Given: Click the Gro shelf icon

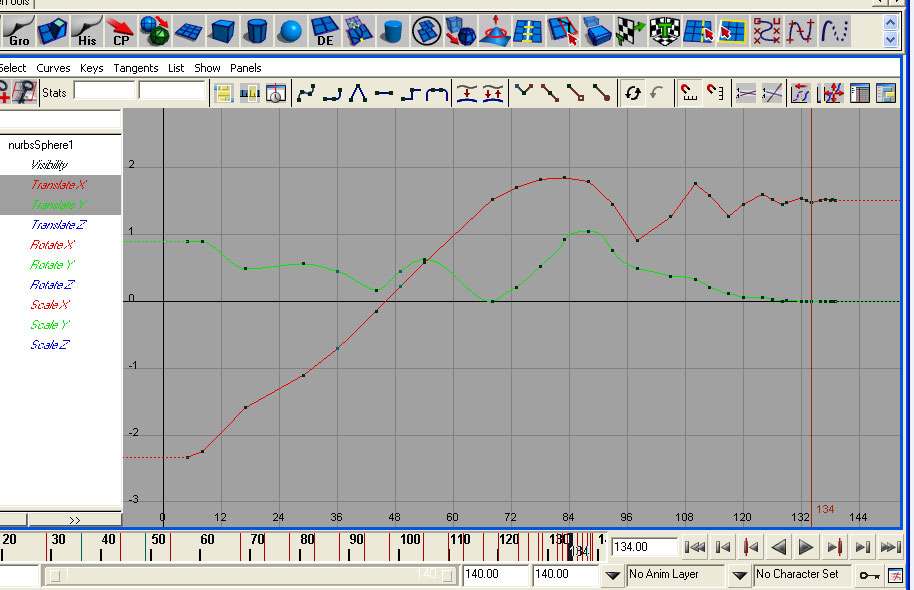Looking at the screenshot, I should 19,31.
